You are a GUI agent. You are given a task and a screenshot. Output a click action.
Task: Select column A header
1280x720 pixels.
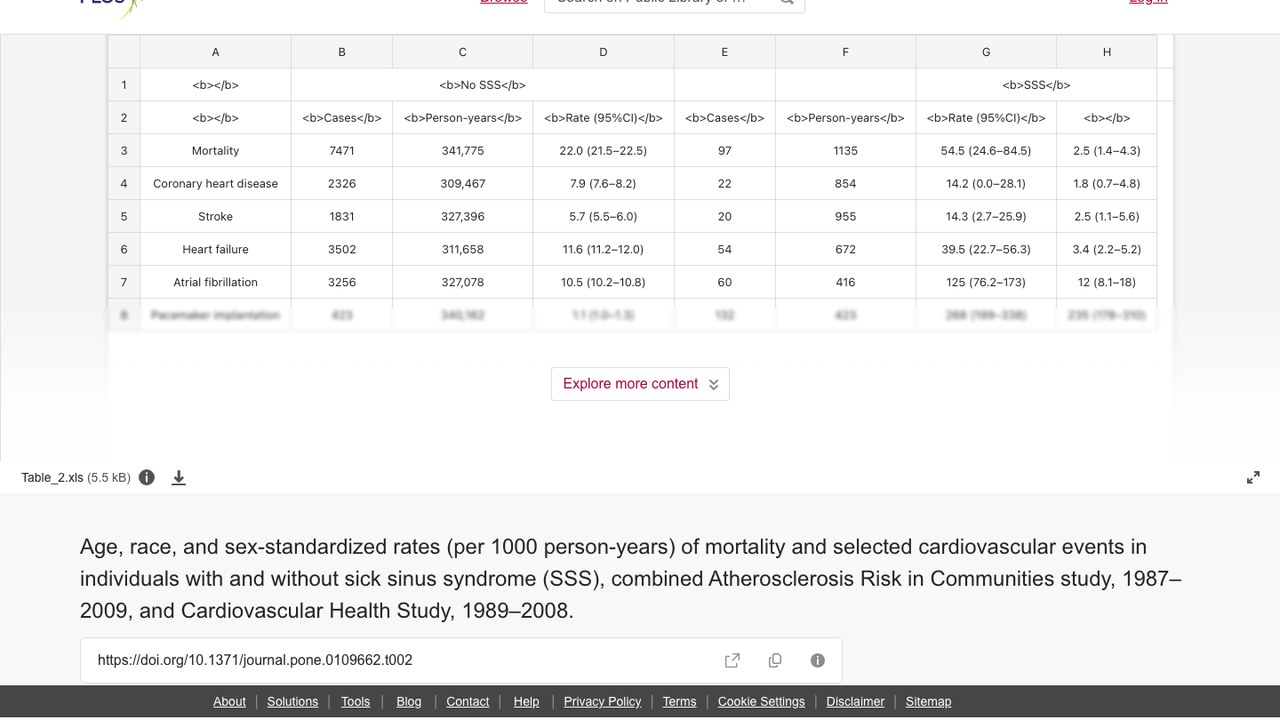click(215, 52)
